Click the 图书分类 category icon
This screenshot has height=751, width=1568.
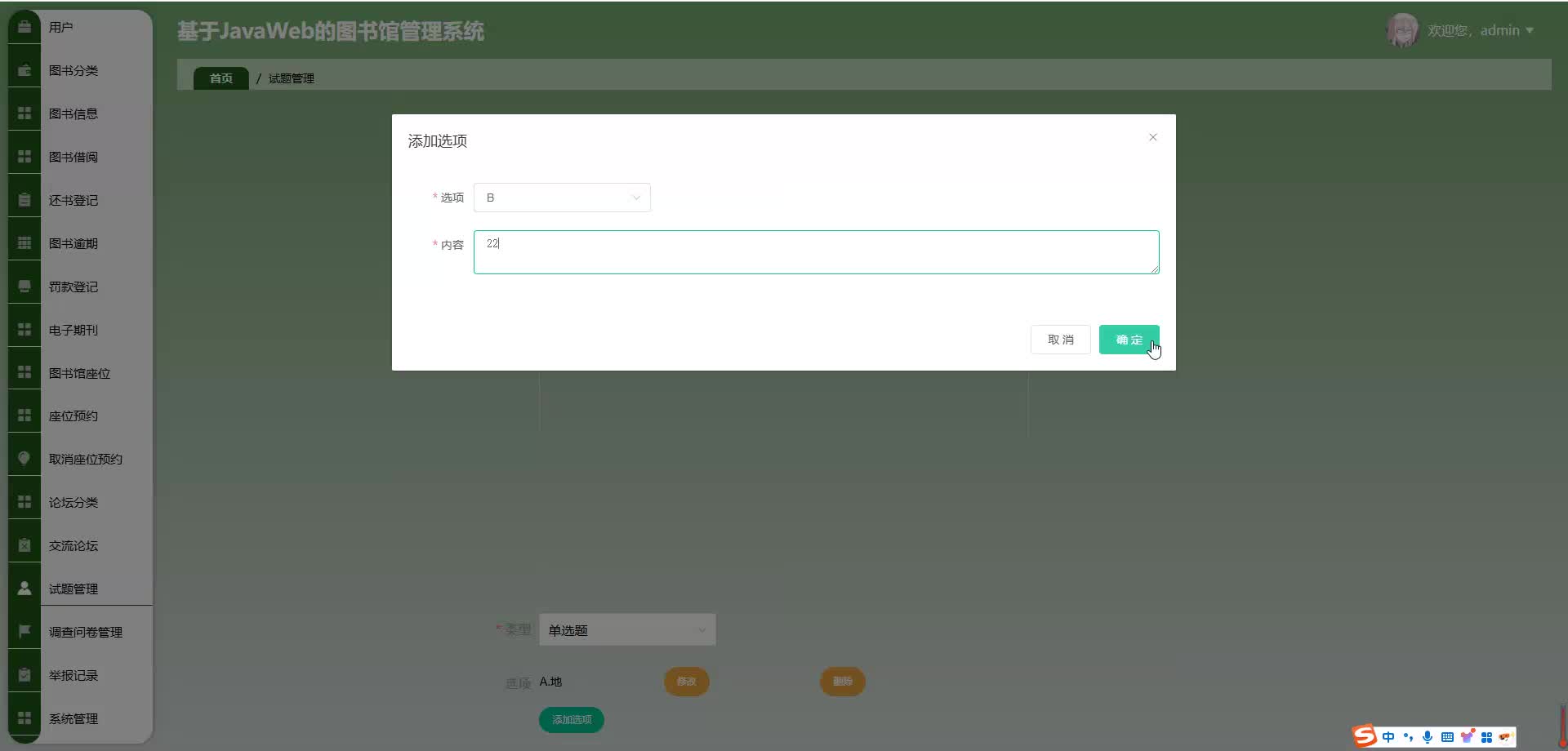click(24, 69)
